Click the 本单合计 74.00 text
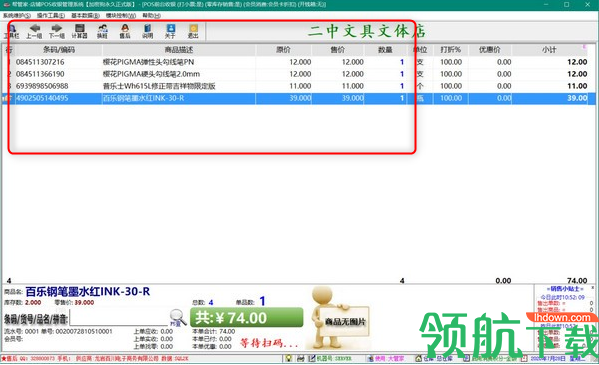 (214, 331)
